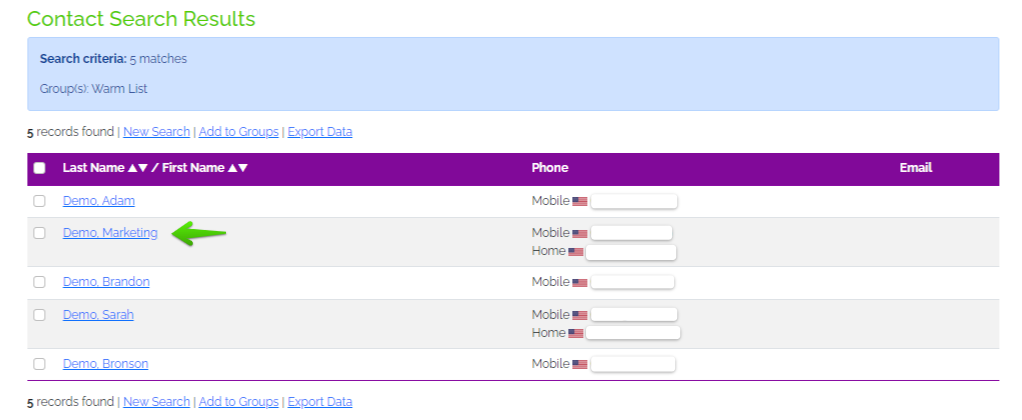Open the Demo, Adam contact
Viewport: 1022px width, 420px height.
coord(99,201)
